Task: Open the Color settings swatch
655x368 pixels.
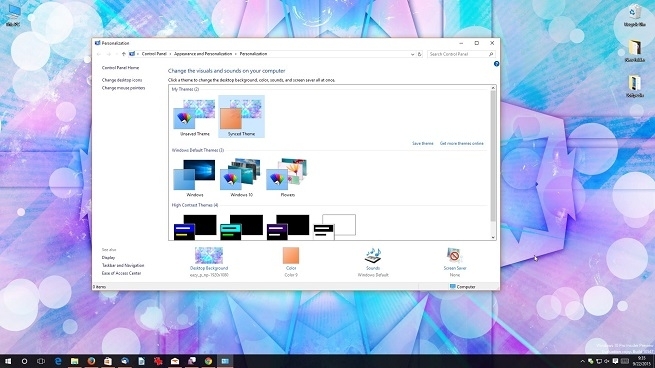Action: (x=291, y=256)
